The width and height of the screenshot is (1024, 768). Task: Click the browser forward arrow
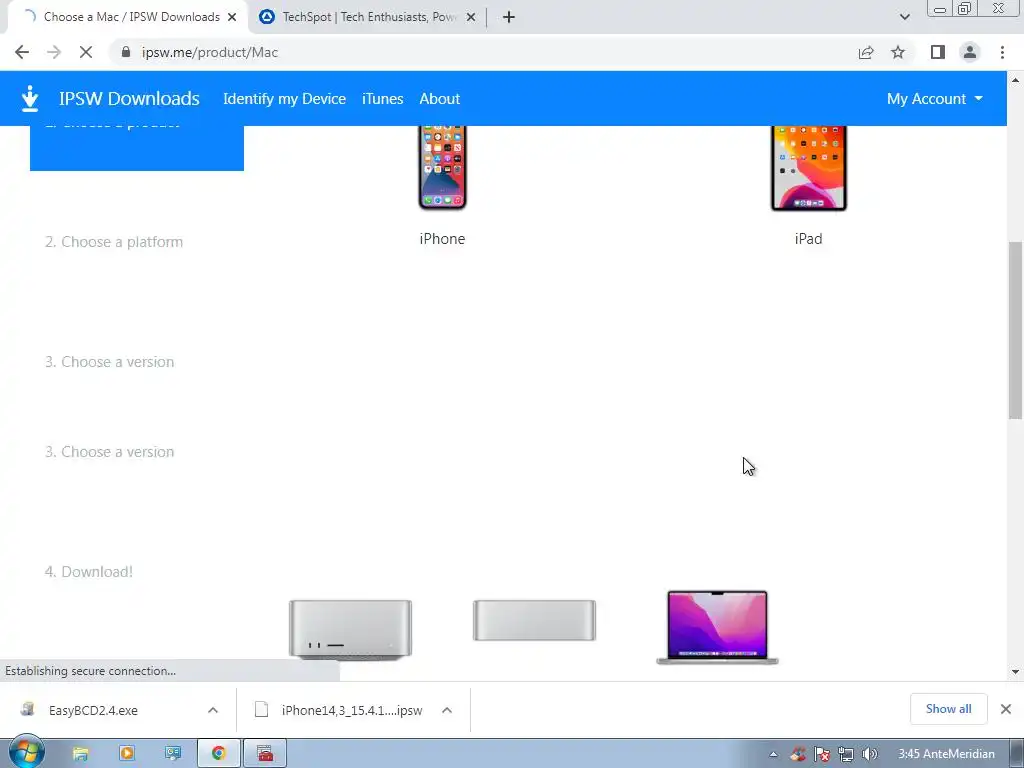pos(54,52)
